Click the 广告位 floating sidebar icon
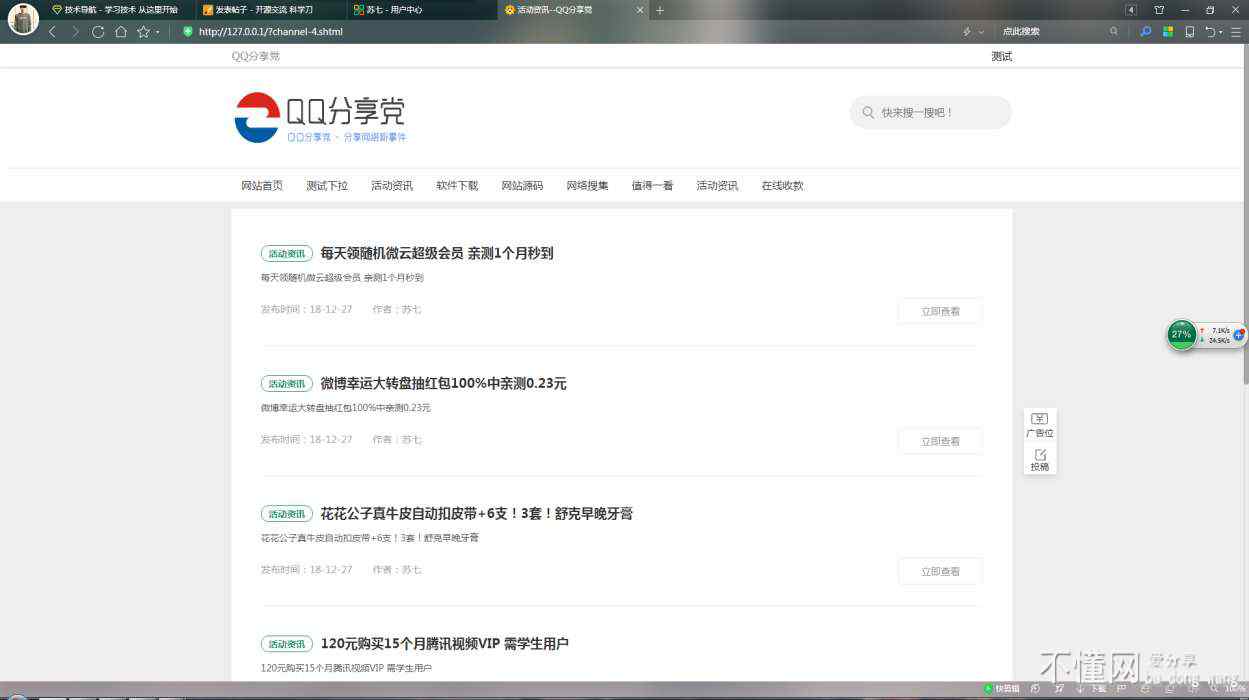1249x700 pixels. pyautogui.click(x=1040, y=425)
